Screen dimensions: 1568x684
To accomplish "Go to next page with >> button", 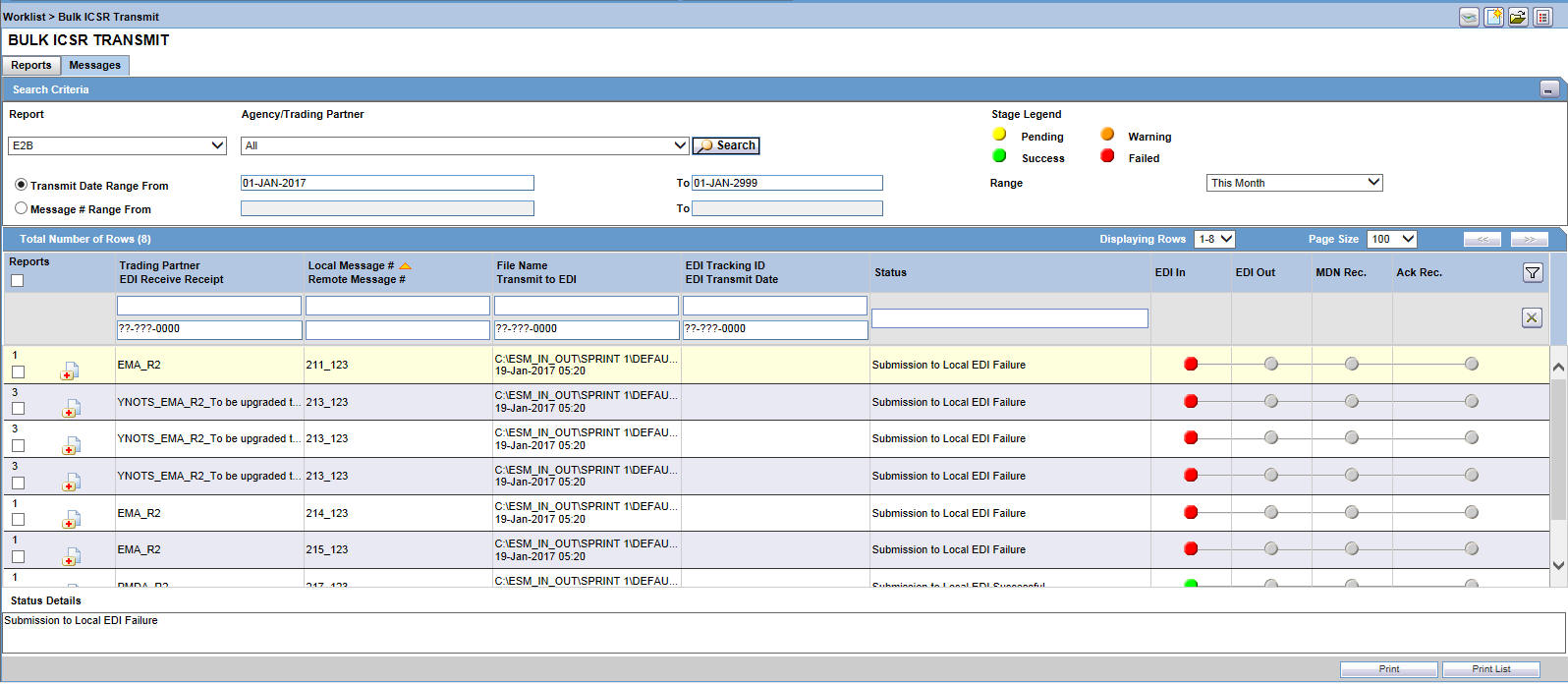I will click(x=1530, y=239).
